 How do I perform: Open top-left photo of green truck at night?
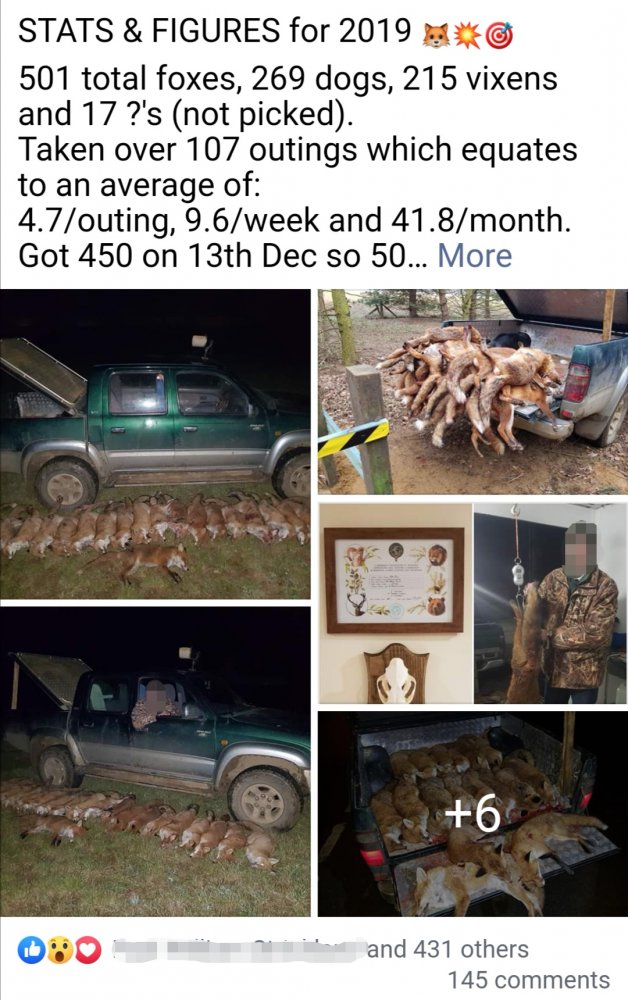(x=155, y=444)
